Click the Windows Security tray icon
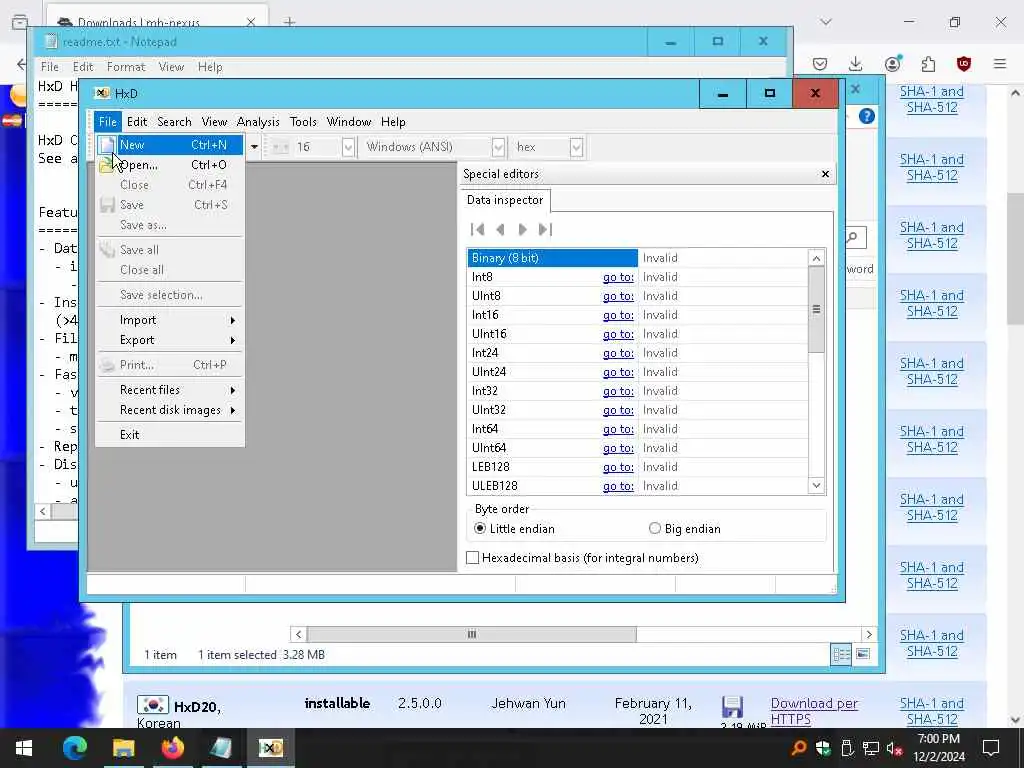 pos(823,748)
